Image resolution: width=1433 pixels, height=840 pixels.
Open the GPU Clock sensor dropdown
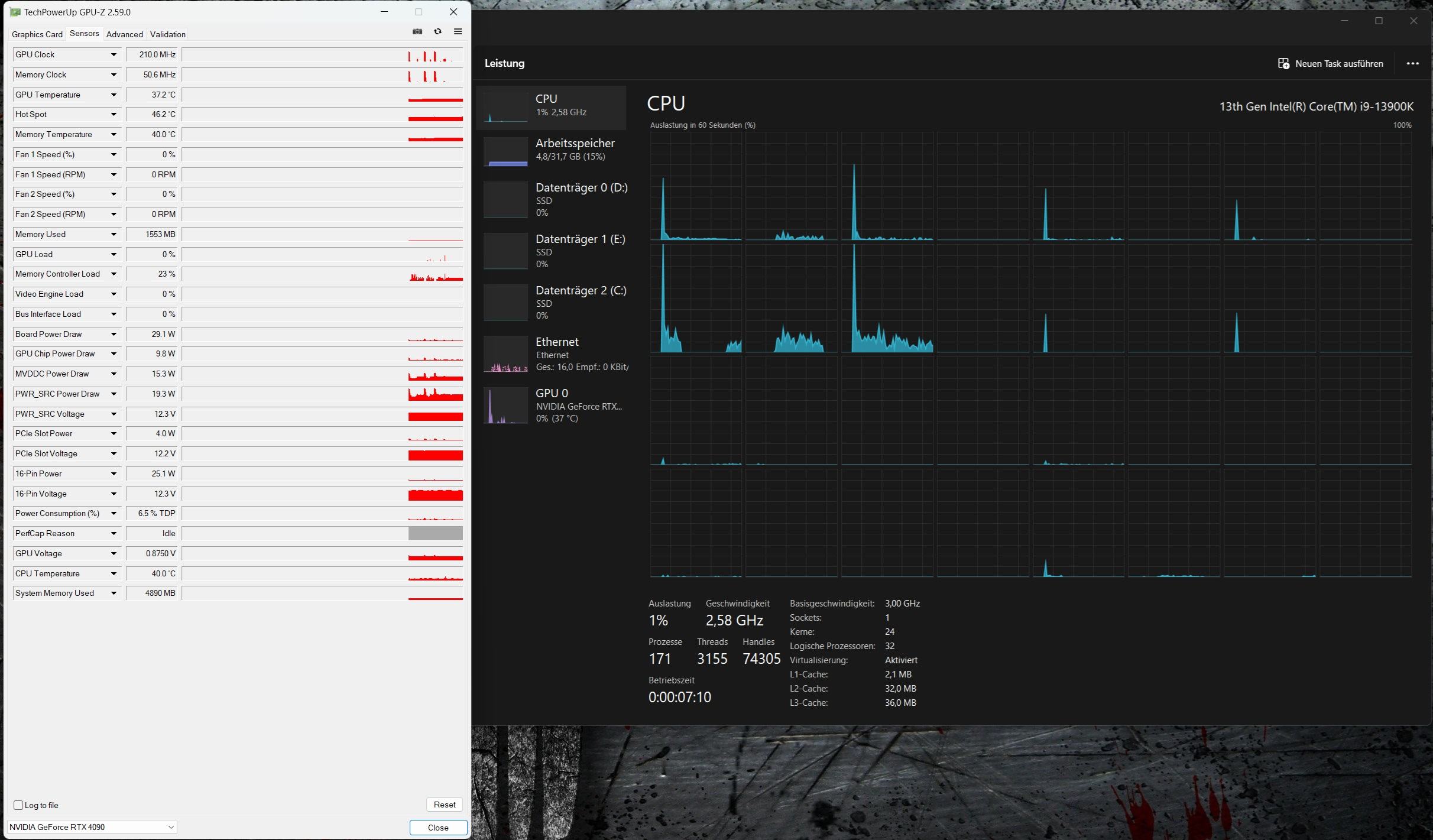point(114,55)
